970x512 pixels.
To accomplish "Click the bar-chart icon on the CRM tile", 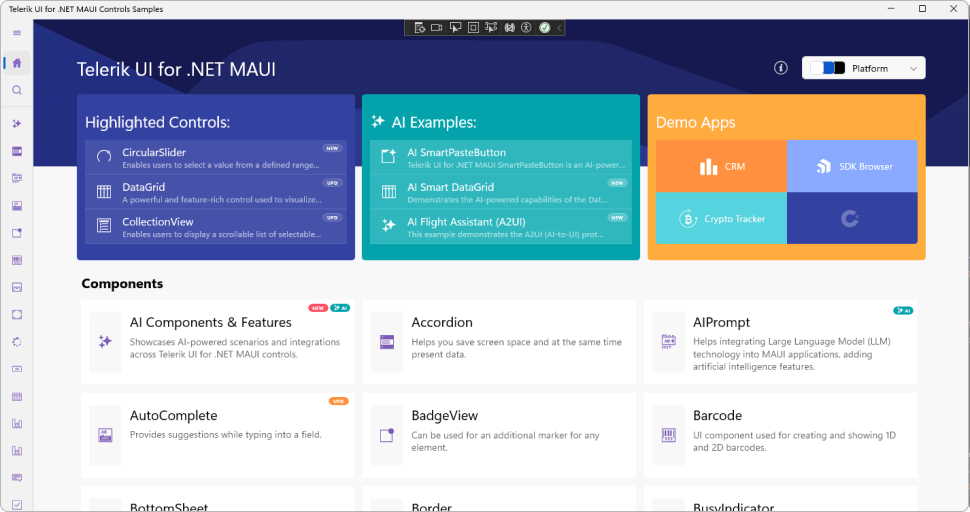I will point(708,166).
